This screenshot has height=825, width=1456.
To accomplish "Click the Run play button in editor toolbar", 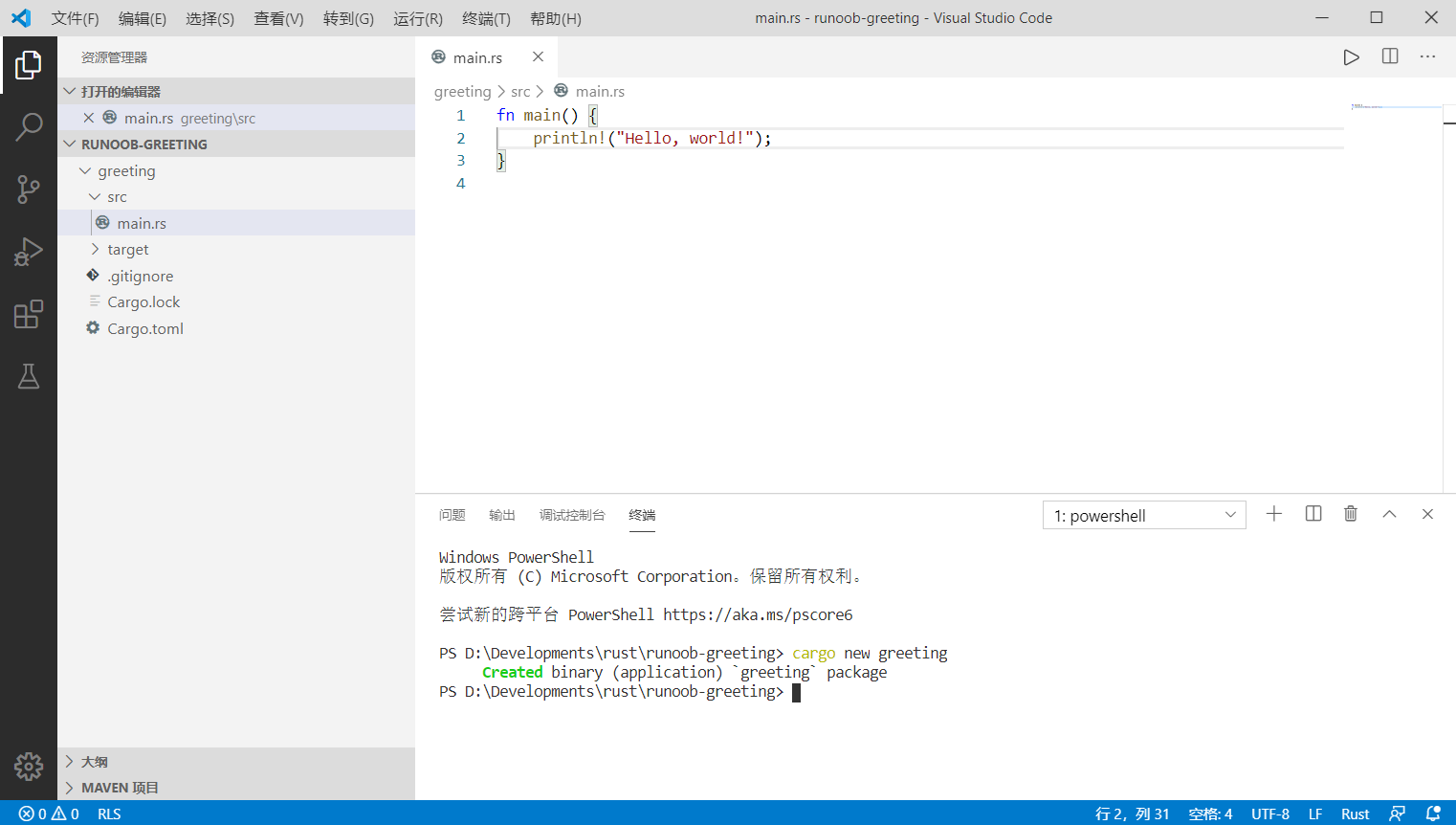I will point(1351,57).
